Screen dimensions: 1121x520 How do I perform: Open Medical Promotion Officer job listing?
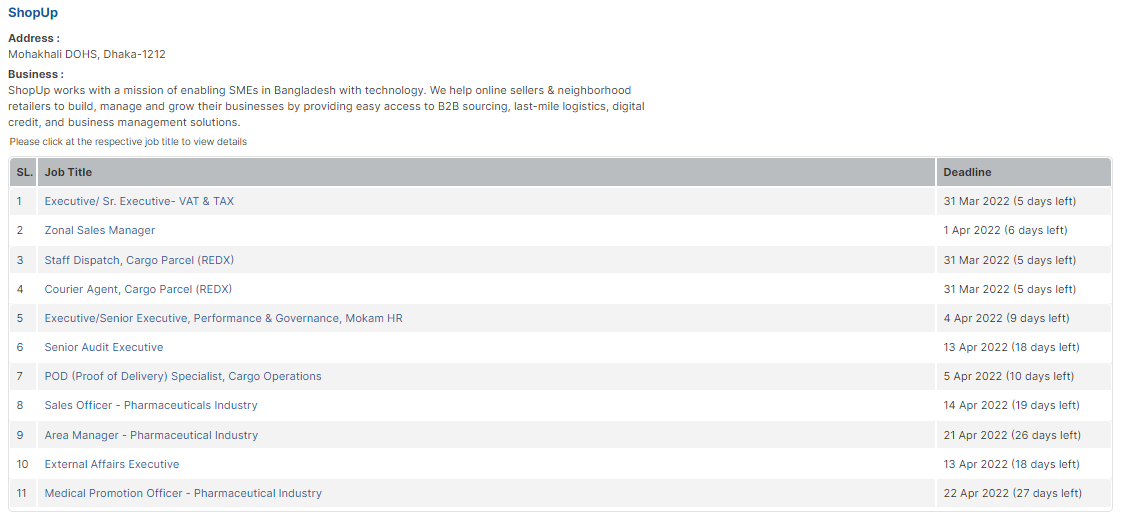(x=183, y=494)
